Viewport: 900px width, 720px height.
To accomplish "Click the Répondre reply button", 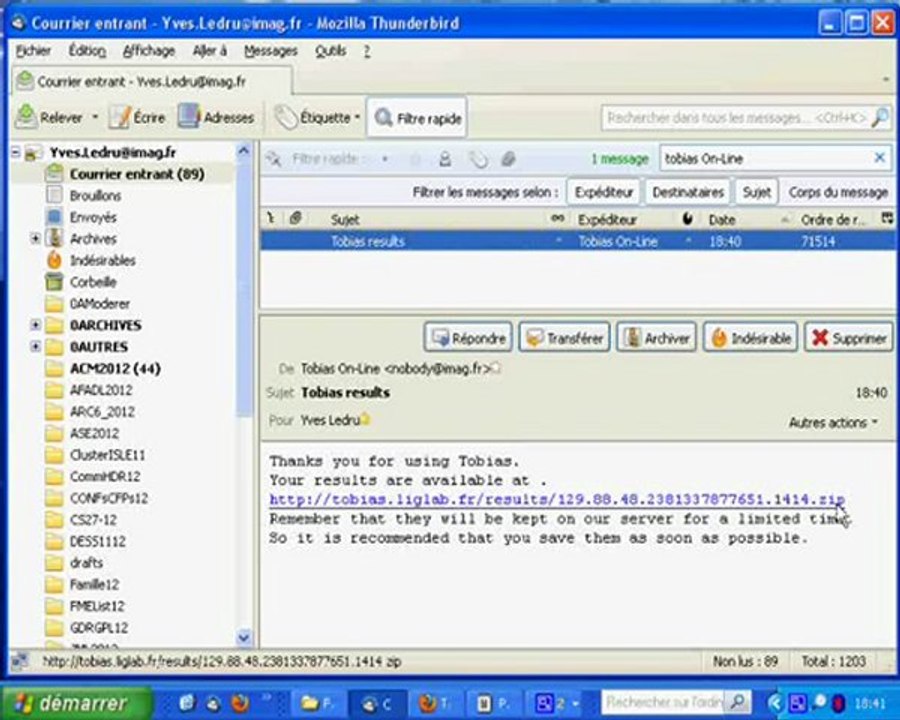I will point(468,339).
